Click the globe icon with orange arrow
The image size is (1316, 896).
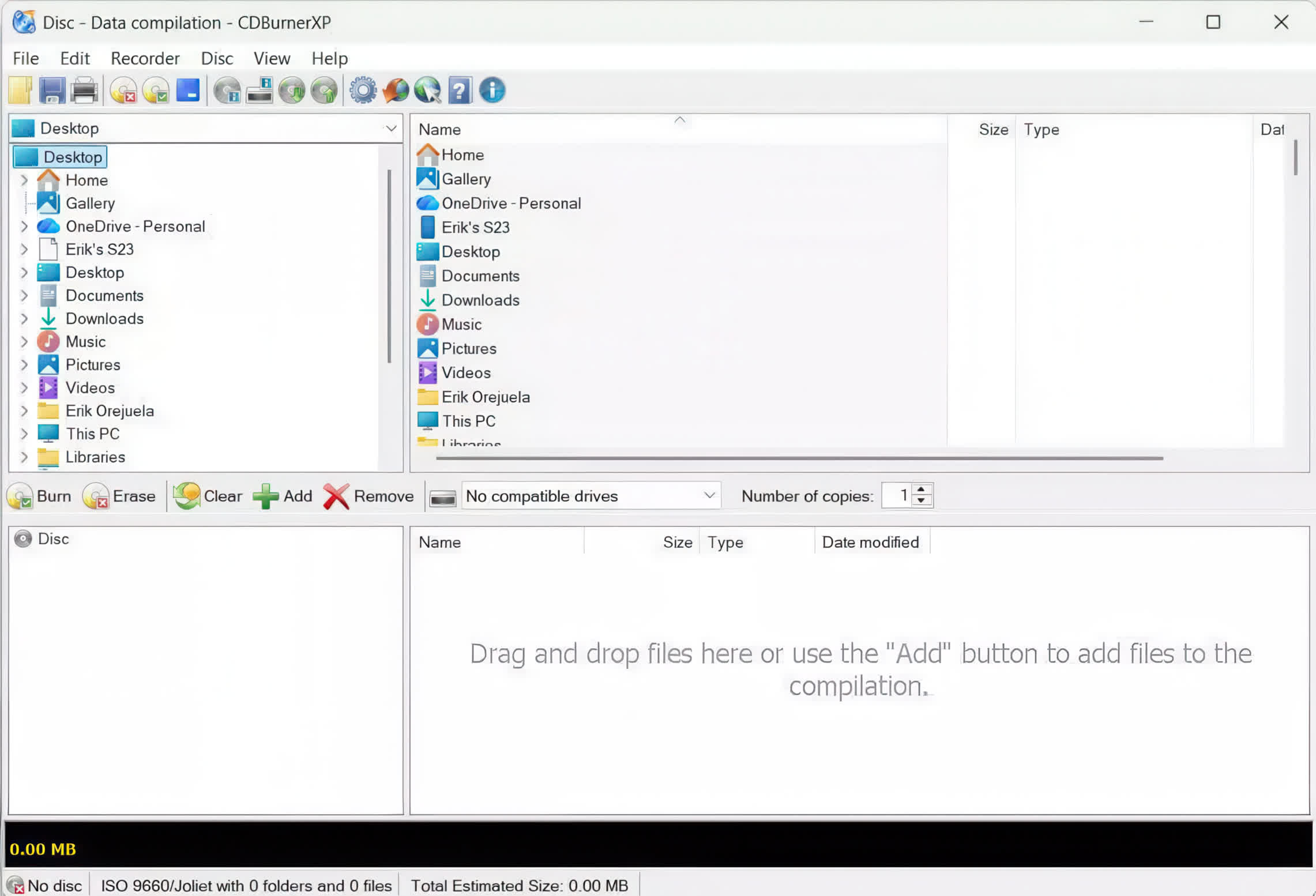click(x=396, y=91)
